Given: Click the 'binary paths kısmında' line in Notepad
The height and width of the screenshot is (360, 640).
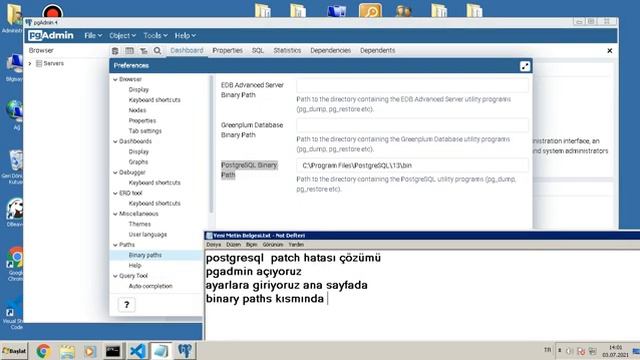Looking at the screenshot, I should point(265,298).
